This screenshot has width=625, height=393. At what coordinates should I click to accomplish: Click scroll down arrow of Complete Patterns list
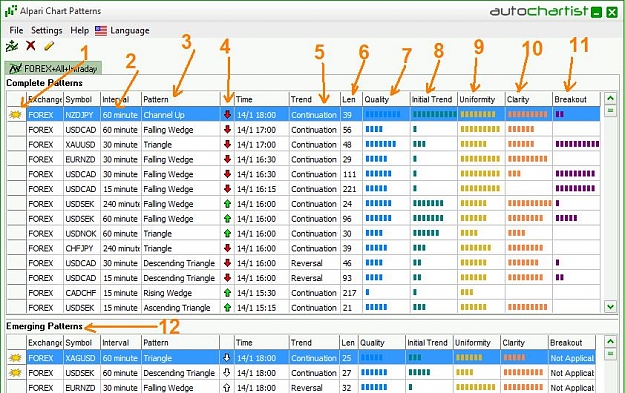610,307
